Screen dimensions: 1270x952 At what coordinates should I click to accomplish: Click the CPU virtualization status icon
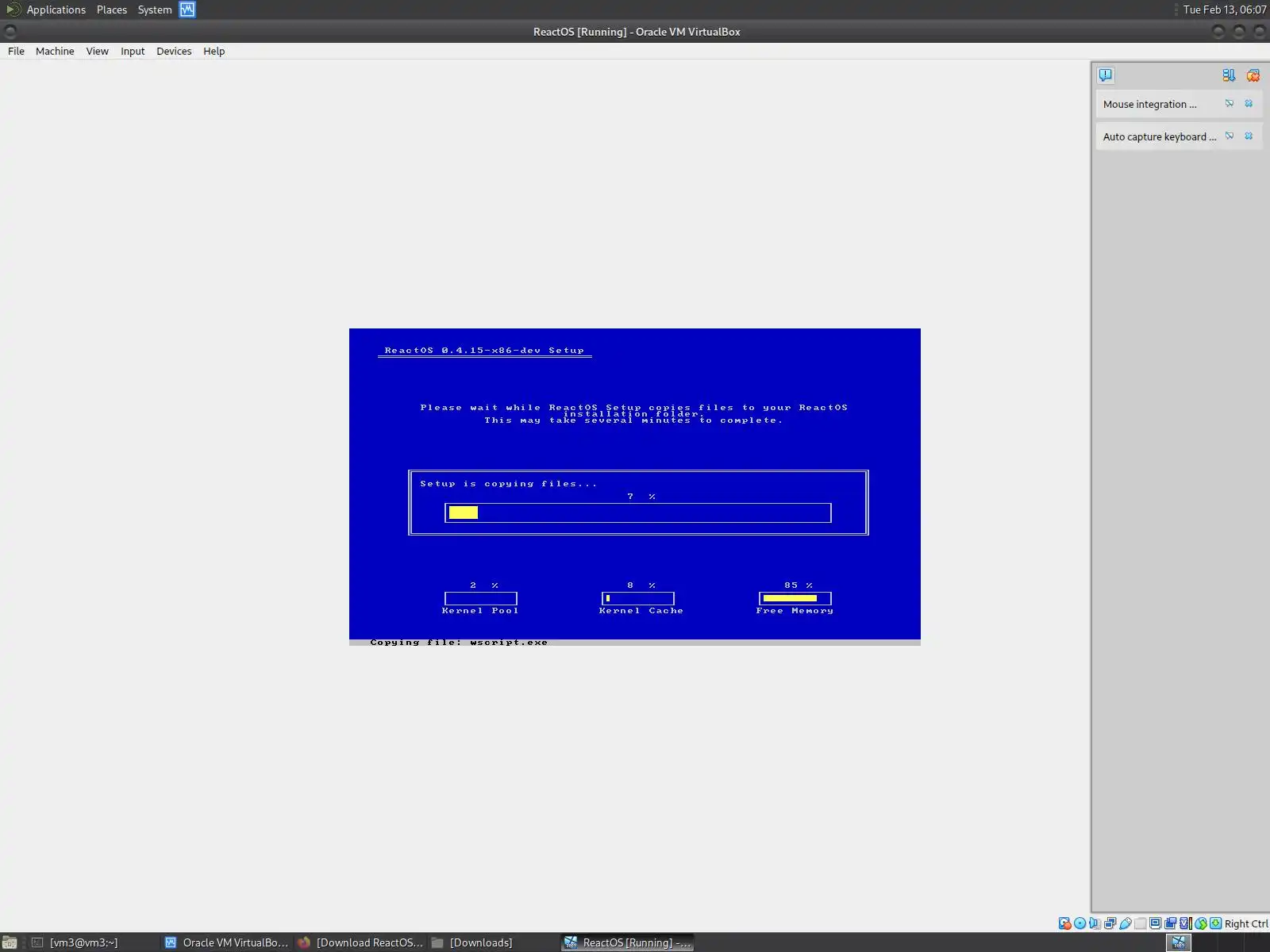(x=1186, y=923)
